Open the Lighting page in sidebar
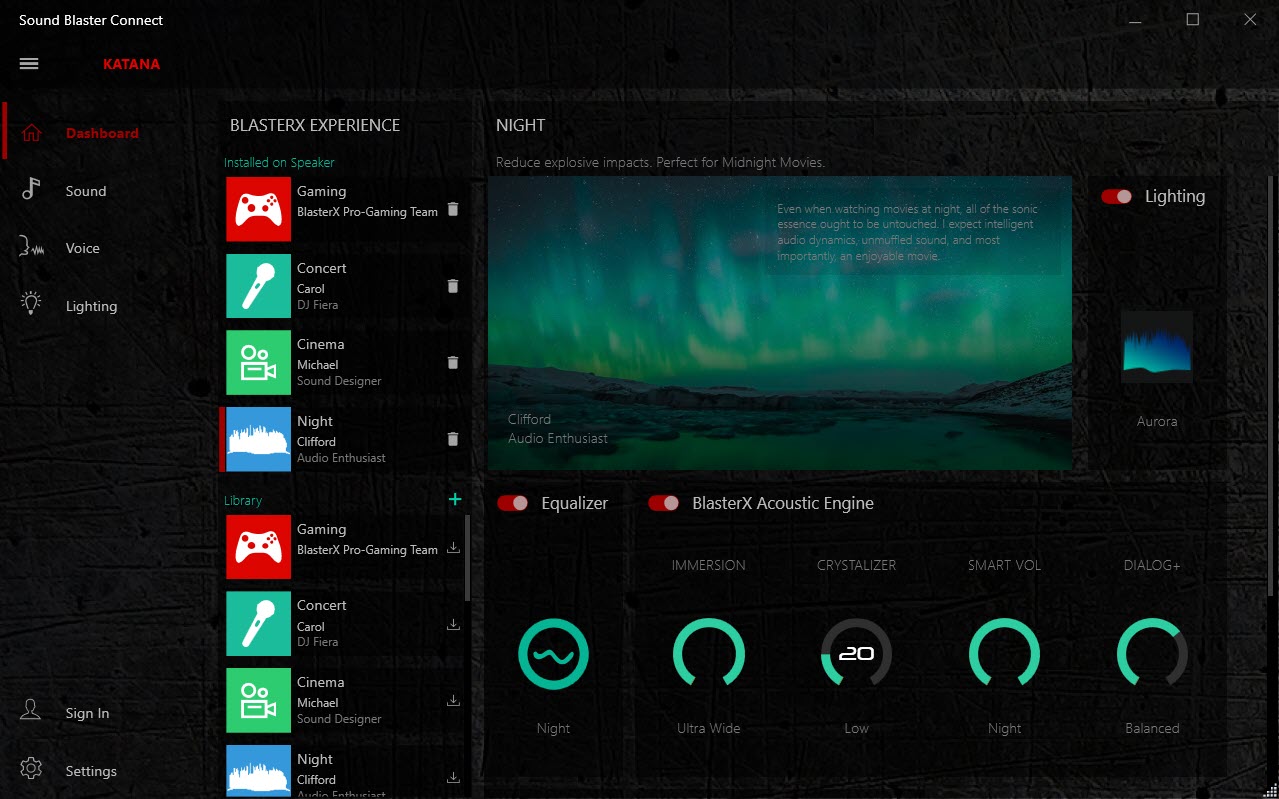 [92, 306]
